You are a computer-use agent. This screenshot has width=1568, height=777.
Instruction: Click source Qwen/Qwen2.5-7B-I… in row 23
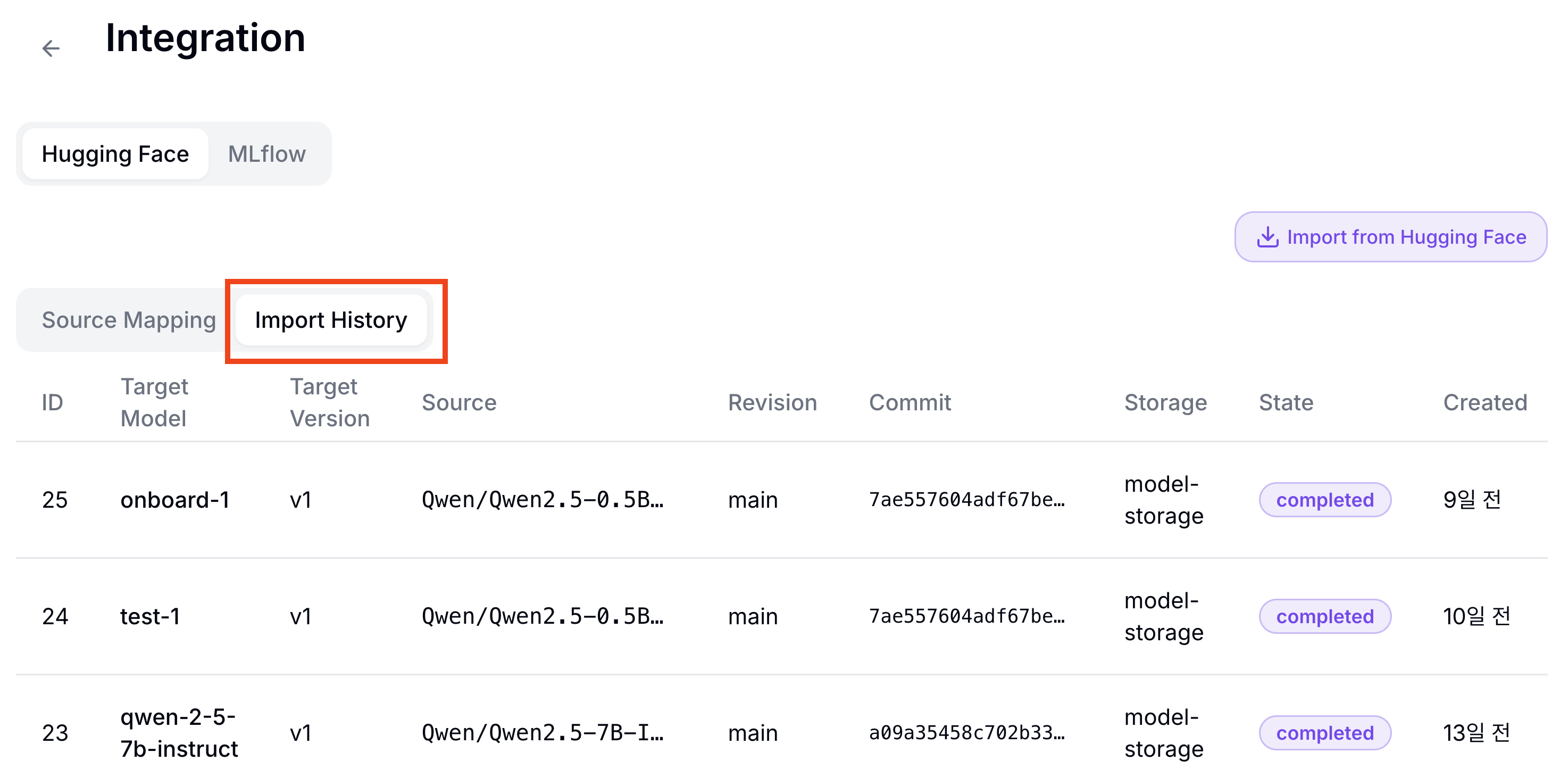tap(543, 732)
